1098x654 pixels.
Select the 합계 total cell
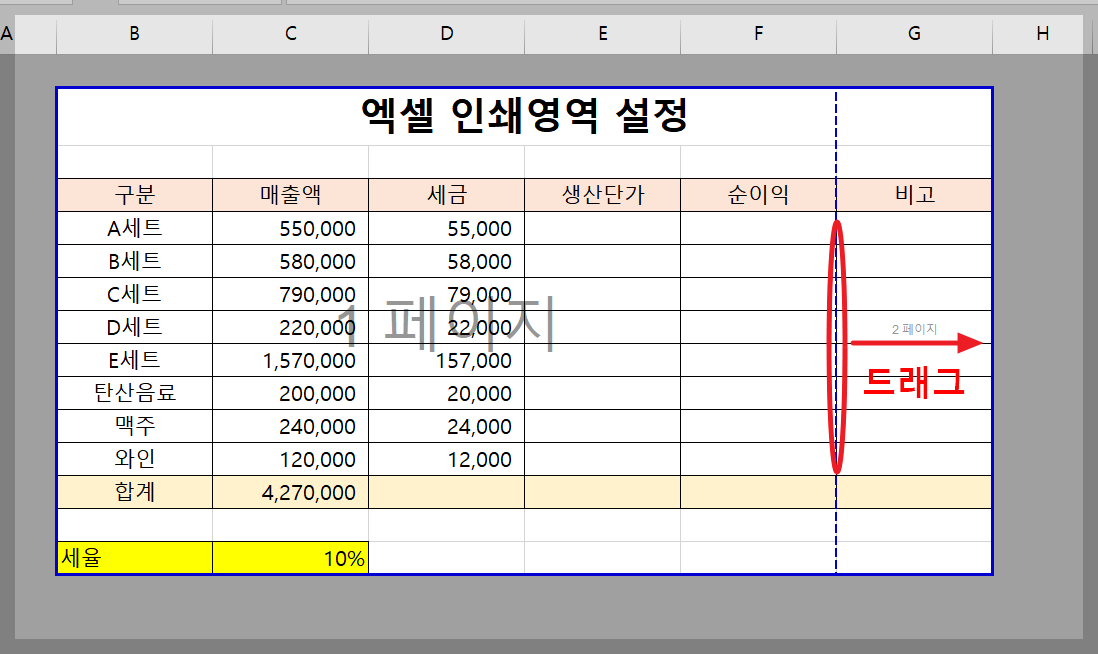pos(132,492)
